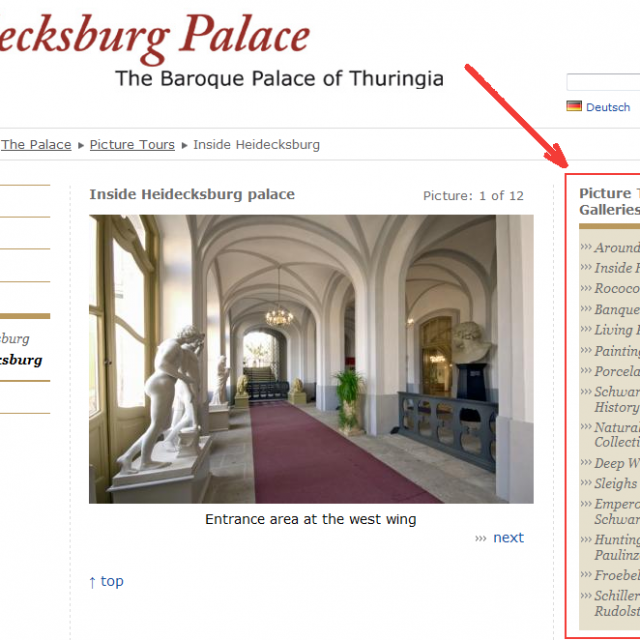Screen dimensions: 640x640
Task: Switch language via Deutsch link
Action: pos(608,107)
